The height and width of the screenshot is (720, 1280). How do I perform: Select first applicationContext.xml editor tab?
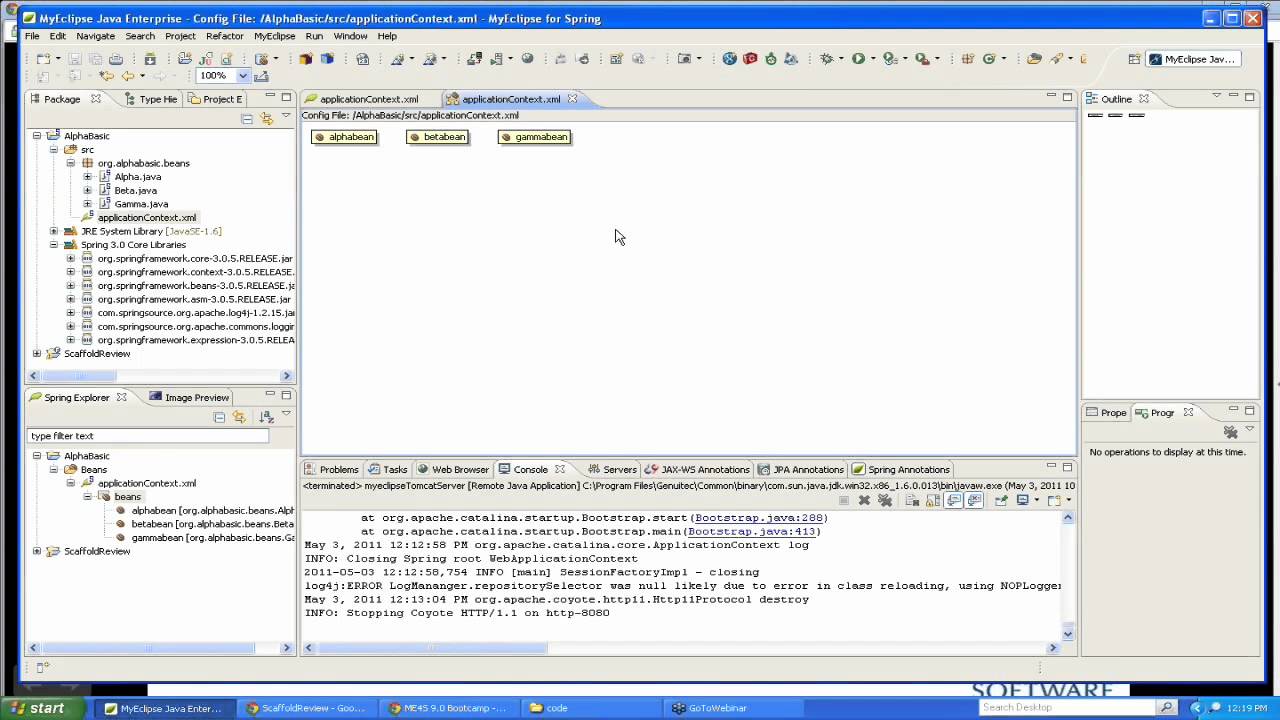pos(362,99)
